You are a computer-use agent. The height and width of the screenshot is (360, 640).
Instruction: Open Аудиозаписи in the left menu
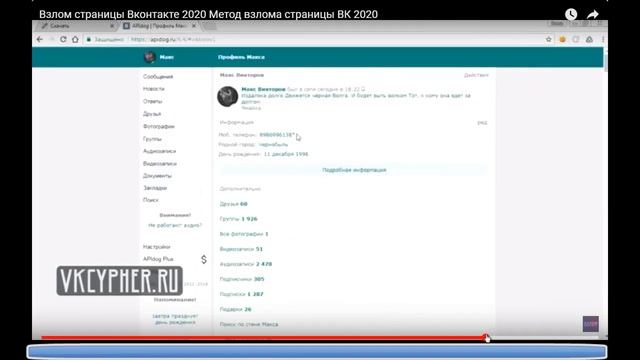[x=159, y=151]
